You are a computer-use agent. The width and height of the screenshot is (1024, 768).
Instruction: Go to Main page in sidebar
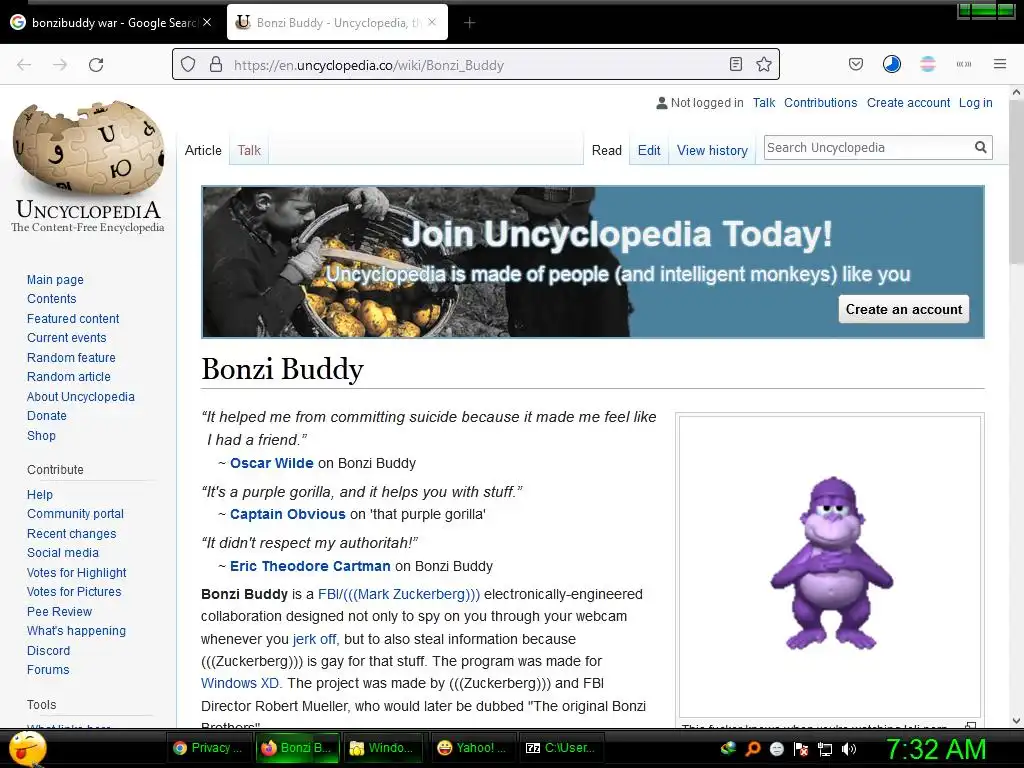click(x=55, y=280)
